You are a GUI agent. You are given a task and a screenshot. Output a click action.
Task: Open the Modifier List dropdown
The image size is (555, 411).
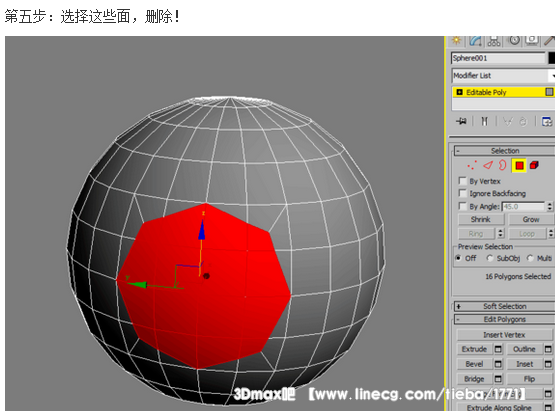(503, 75)
